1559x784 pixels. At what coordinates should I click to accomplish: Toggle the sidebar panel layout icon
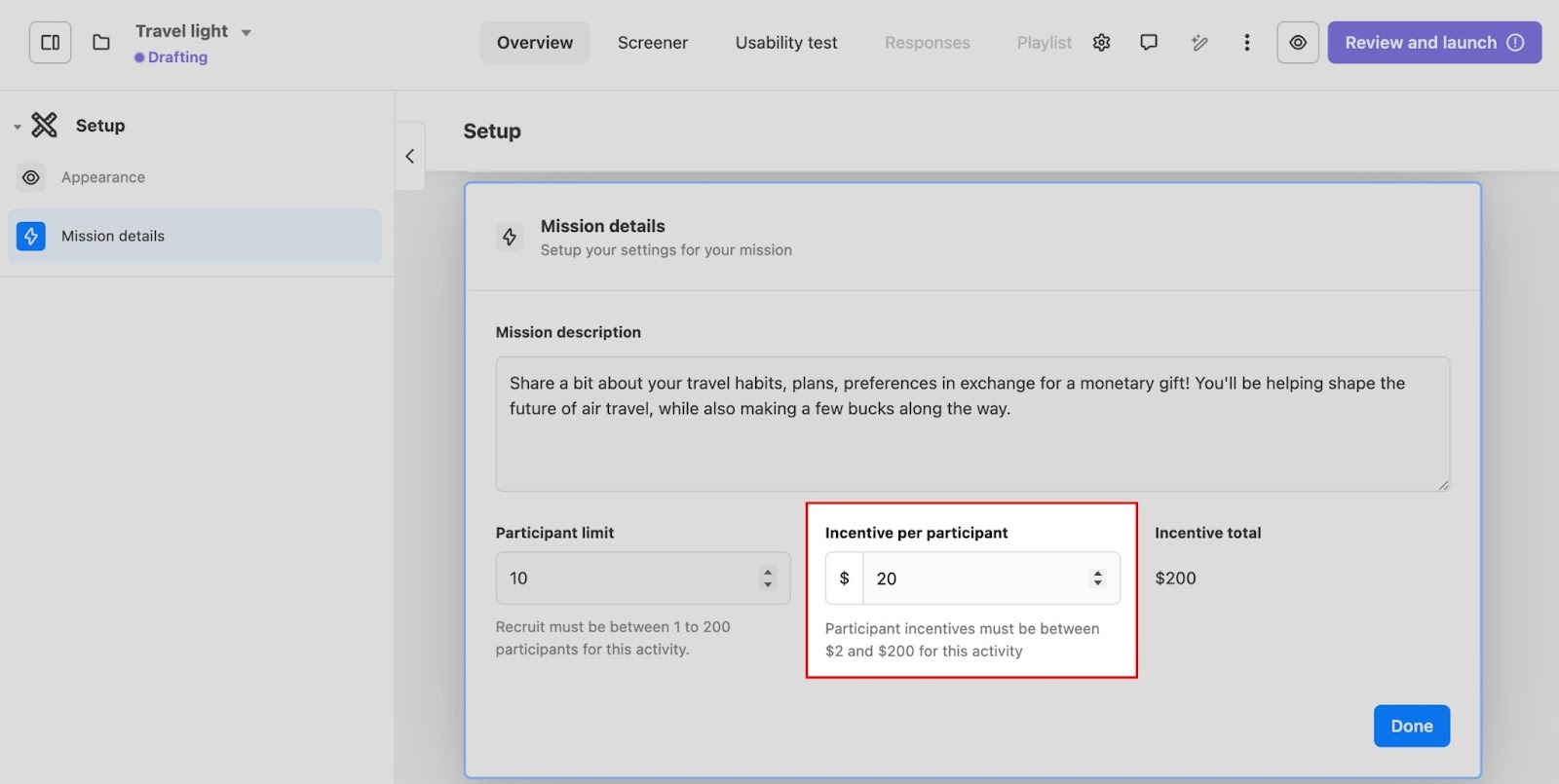tap(50, 43)
